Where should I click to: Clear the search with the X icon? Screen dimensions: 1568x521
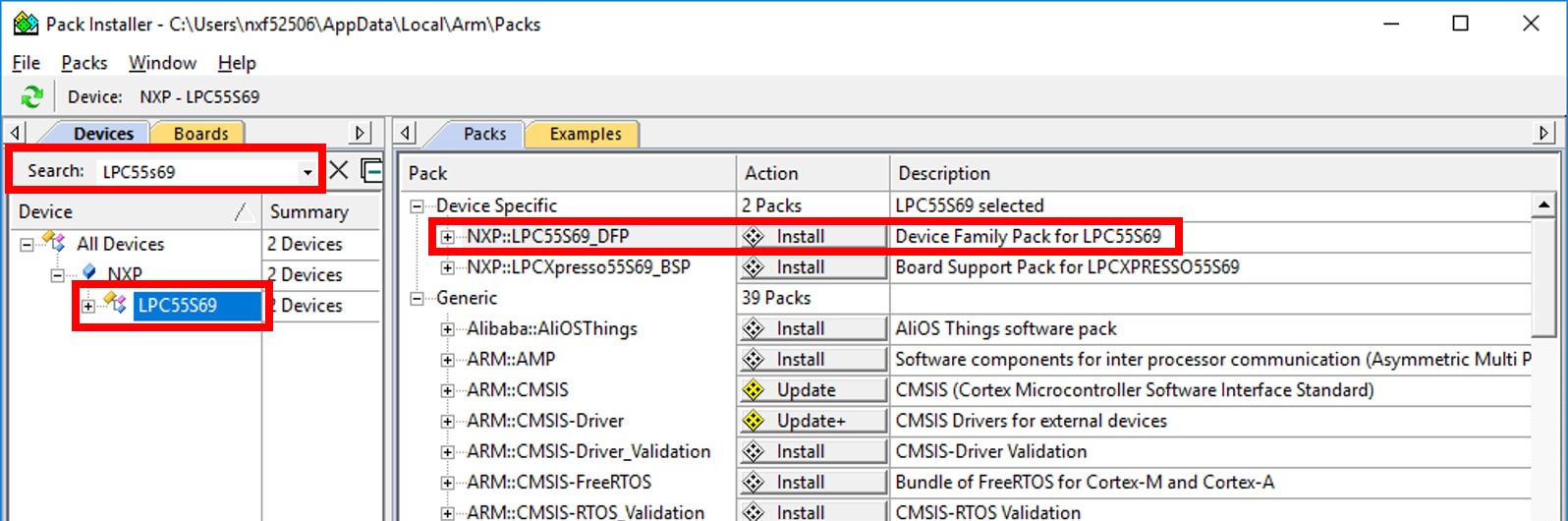(338, 171)
